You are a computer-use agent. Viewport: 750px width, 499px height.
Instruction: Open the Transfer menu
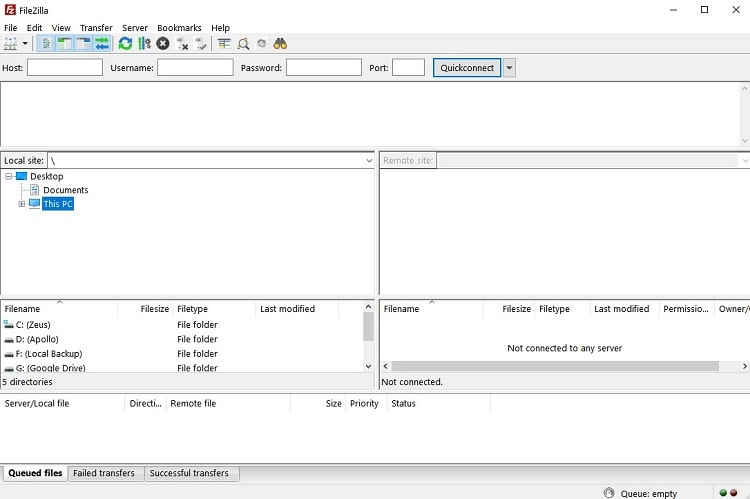coord(96,28)
